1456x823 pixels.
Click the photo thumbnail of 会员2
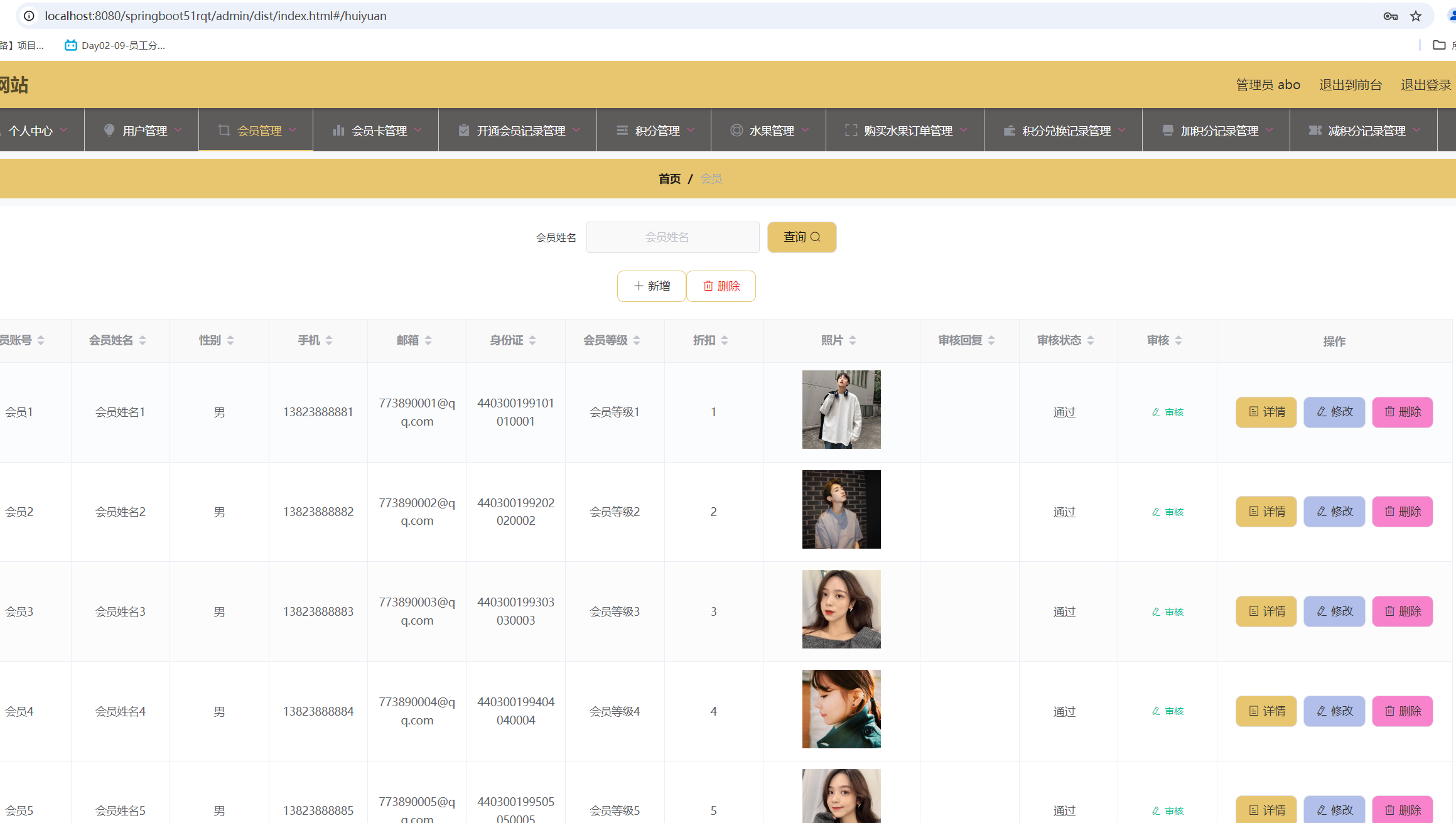[x=841, y=509]
